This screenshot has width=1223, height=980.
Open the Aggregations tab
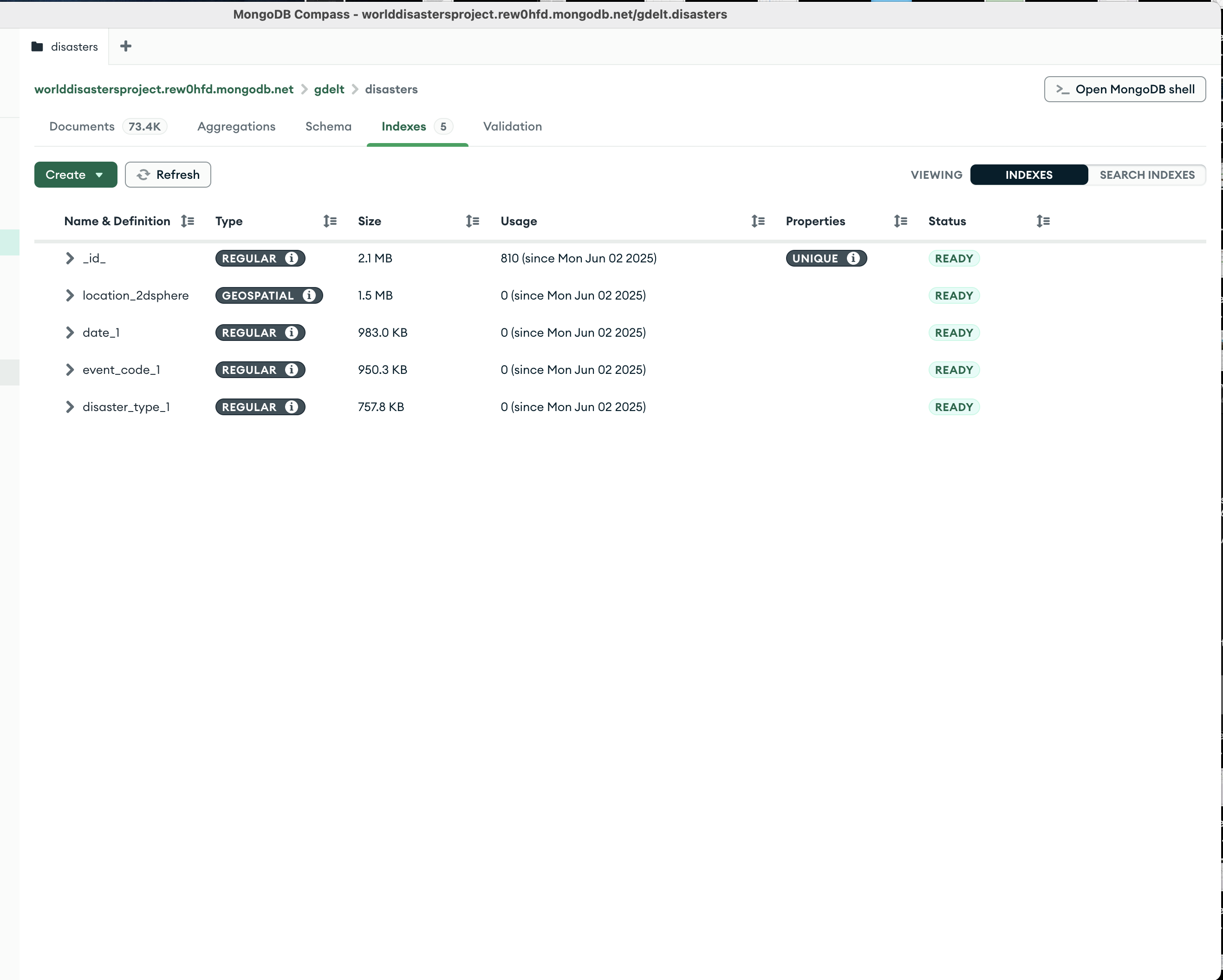point(236,126)
